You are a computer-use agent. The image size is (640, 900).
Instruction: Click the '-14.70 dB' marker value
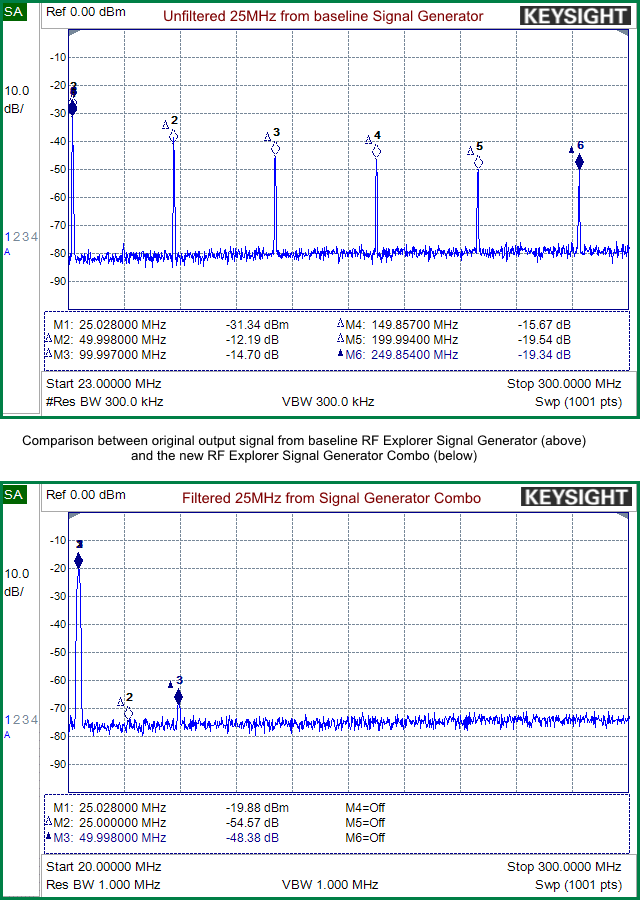point(253,355)
